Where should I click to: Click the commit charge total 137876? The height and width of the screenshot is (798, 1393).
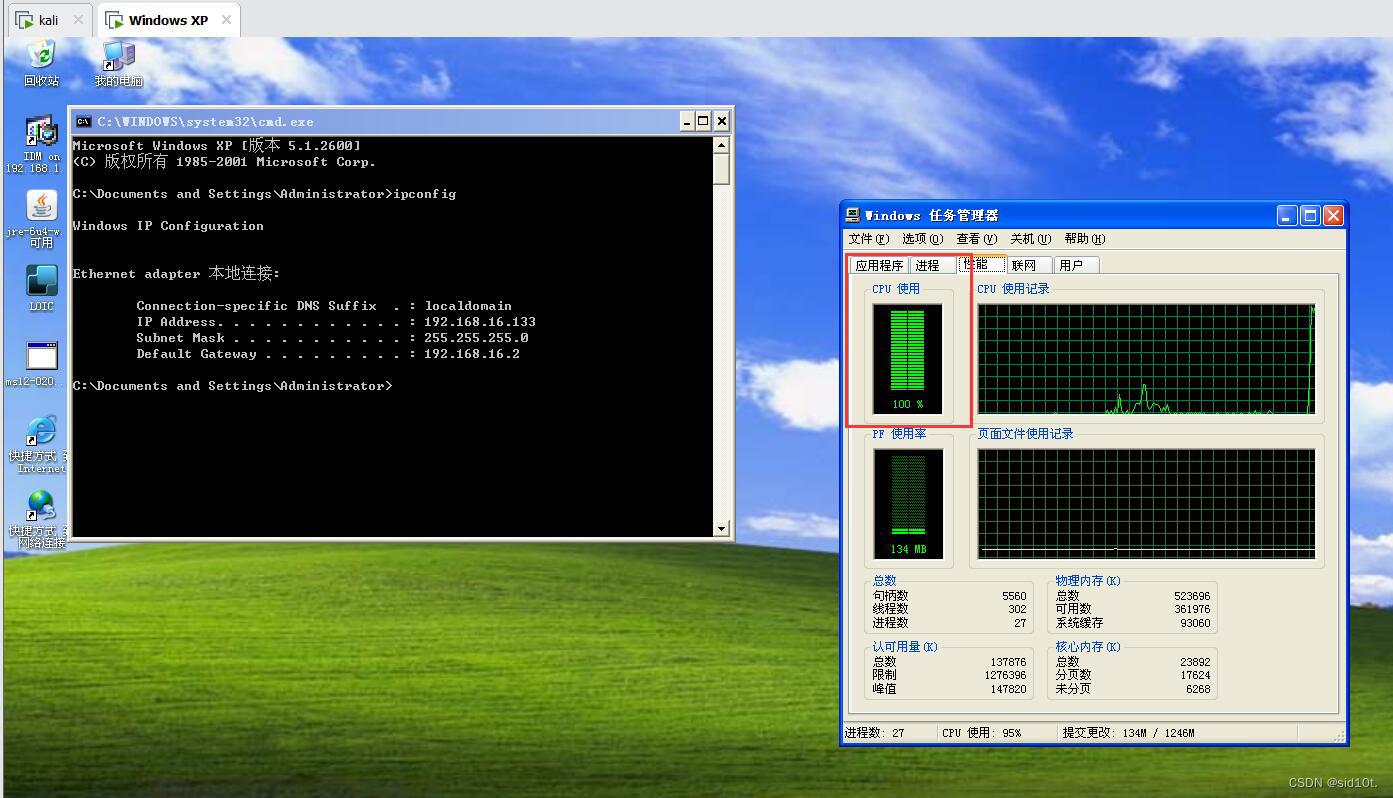[x=1008, y=662]
